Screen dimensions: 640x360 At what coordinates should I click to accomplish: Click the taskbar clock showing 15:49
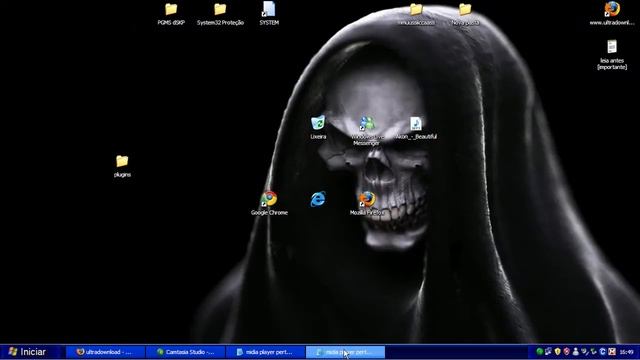tap(627, 352)
